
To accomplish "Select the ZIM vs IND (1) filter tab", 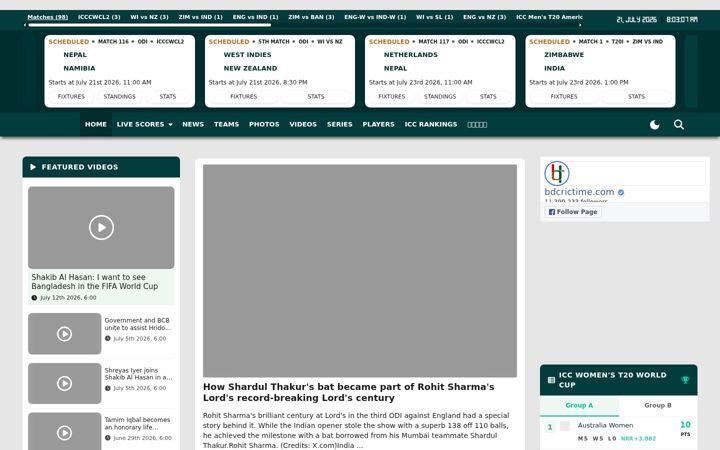I will click(x=201, y=17).
